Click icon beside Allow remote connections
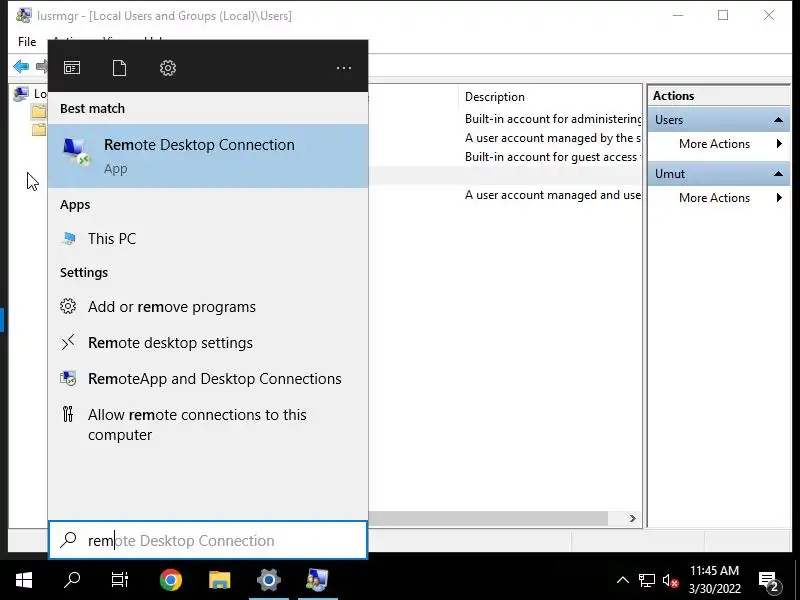This screenshot has height=600, width=800. 68,414
